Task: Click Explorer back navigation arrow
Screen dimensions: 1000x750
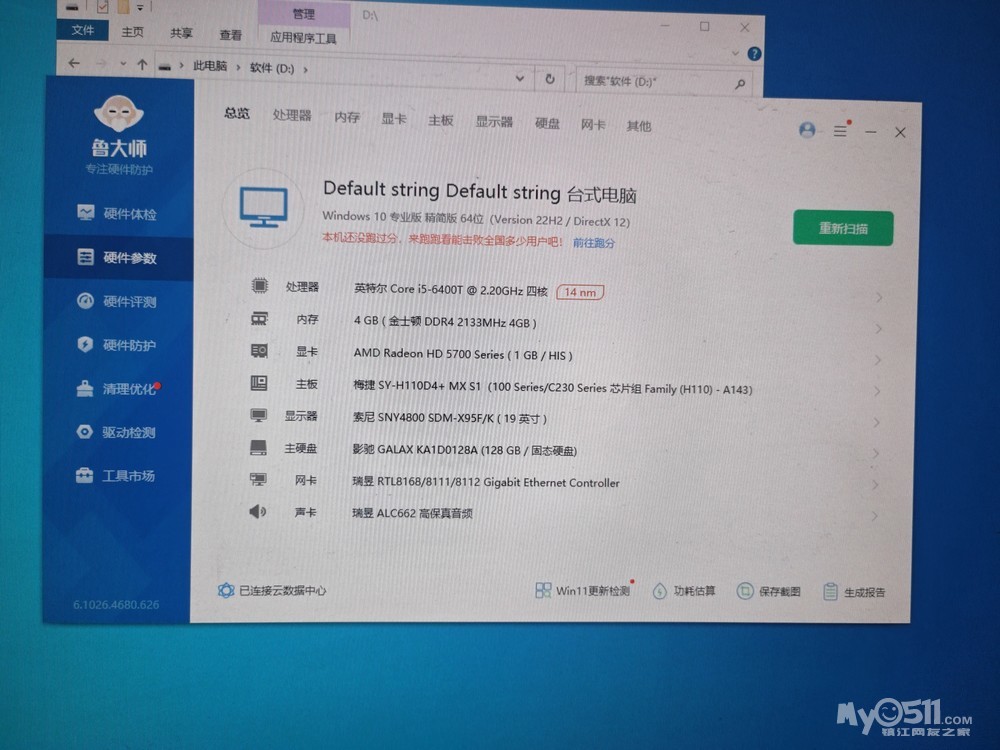Action: coord(74,62)
